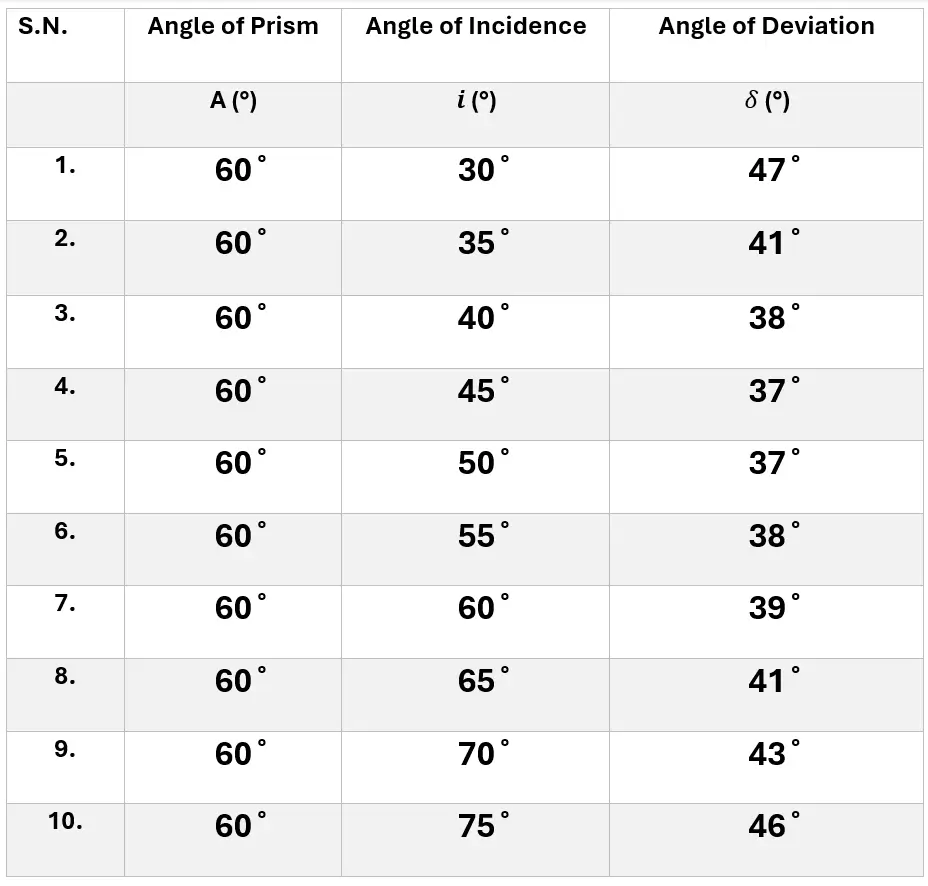Click the Angle of Prism header
Image resolution: width=928 pixels, height=886 pixels.
point(233,27)
